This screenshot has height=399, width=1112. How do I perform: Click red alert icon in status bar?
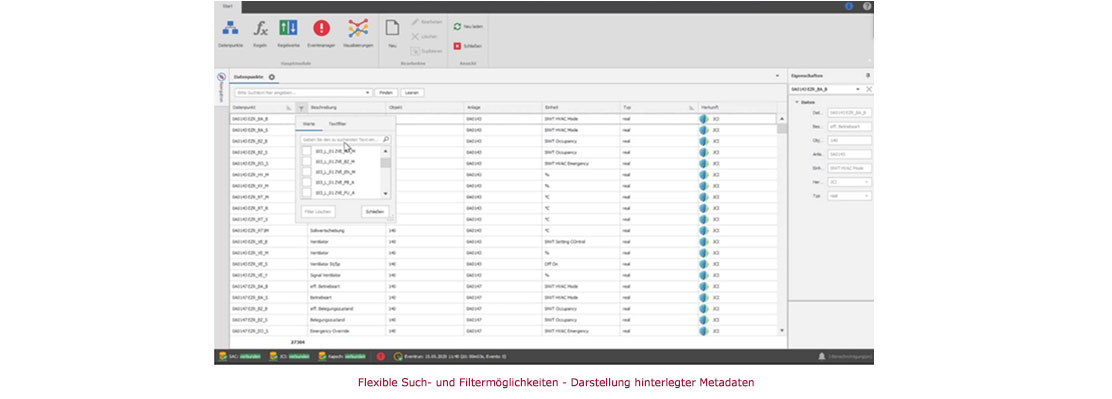pyautogui.click(x=381, y=356)
